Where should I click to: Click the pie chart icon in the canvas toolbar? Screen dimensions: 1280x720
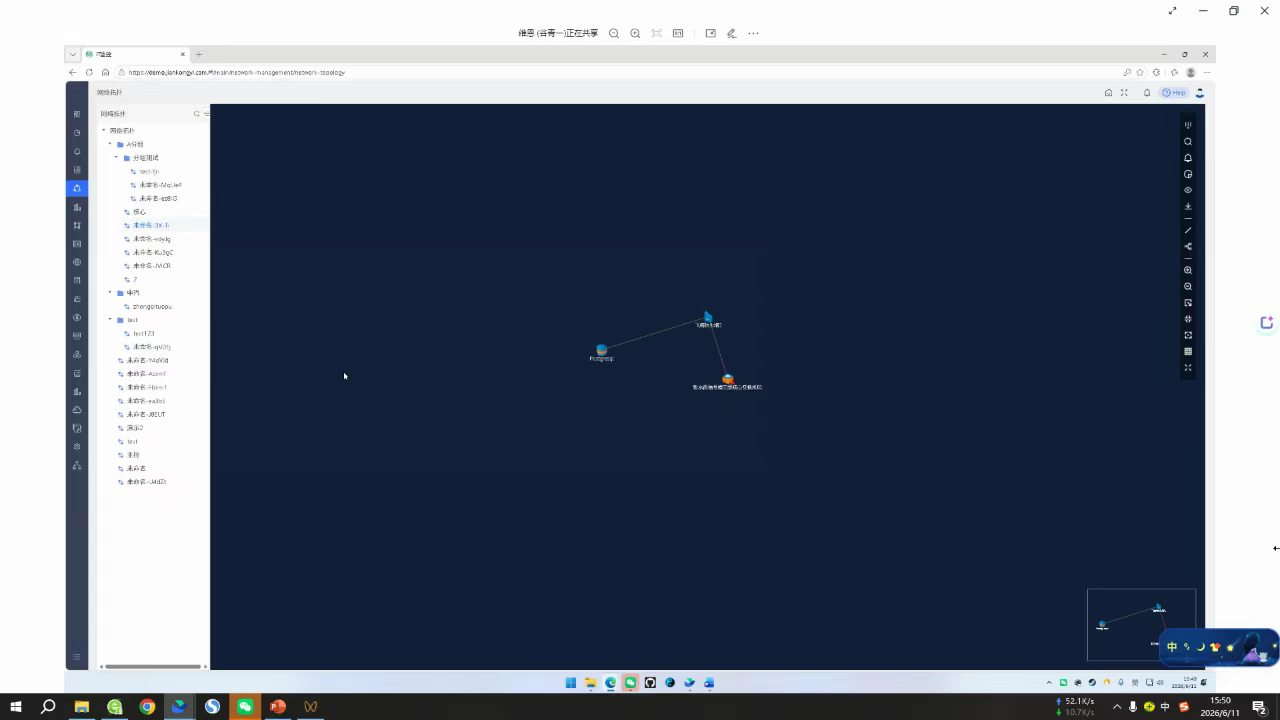click(x=1188, y=174)
